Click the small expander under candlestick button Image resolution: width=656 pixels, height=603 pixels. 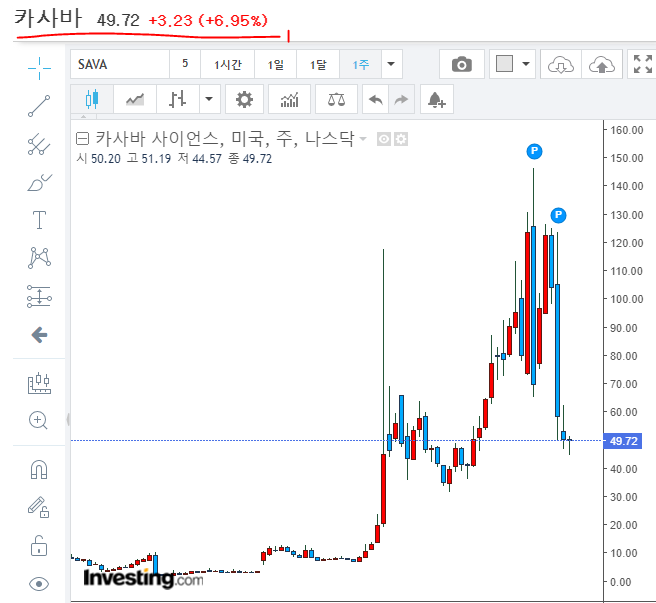pyautogui.click(x=84, y=116)
